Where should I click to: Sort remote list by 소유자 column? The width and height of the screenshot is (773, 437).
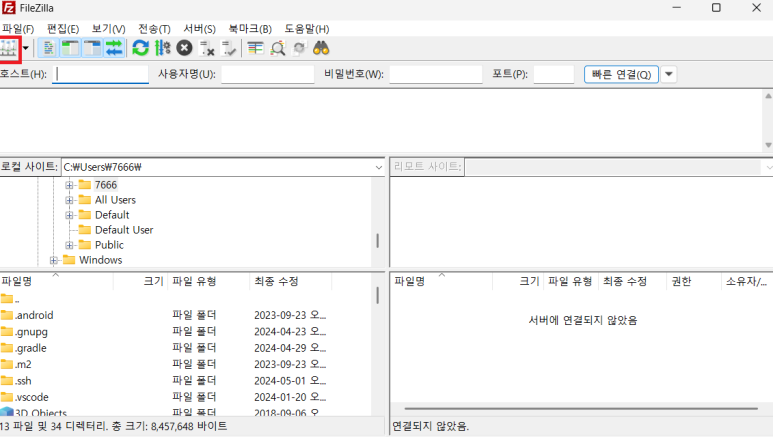(x=747, y=281)
